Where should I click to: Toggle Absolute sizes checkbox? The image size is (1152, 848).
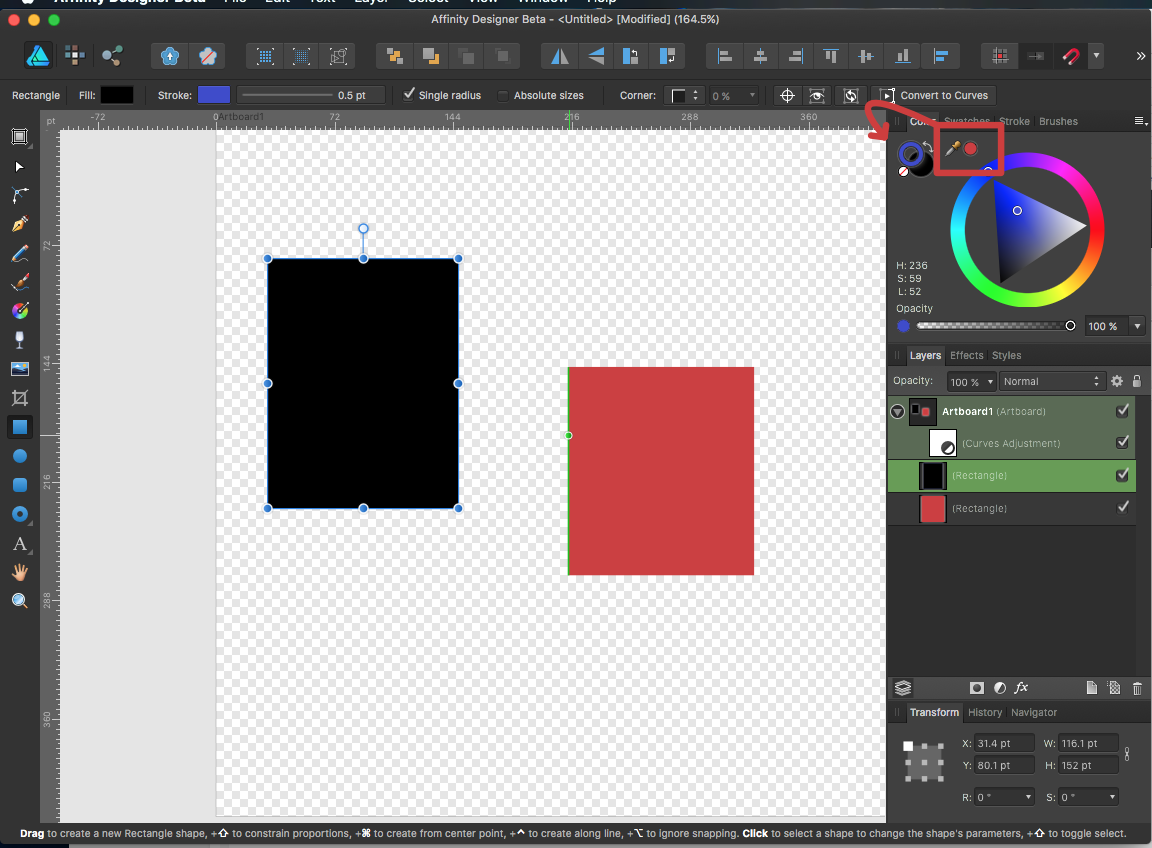pyautogui.click(x=503, y=96)
